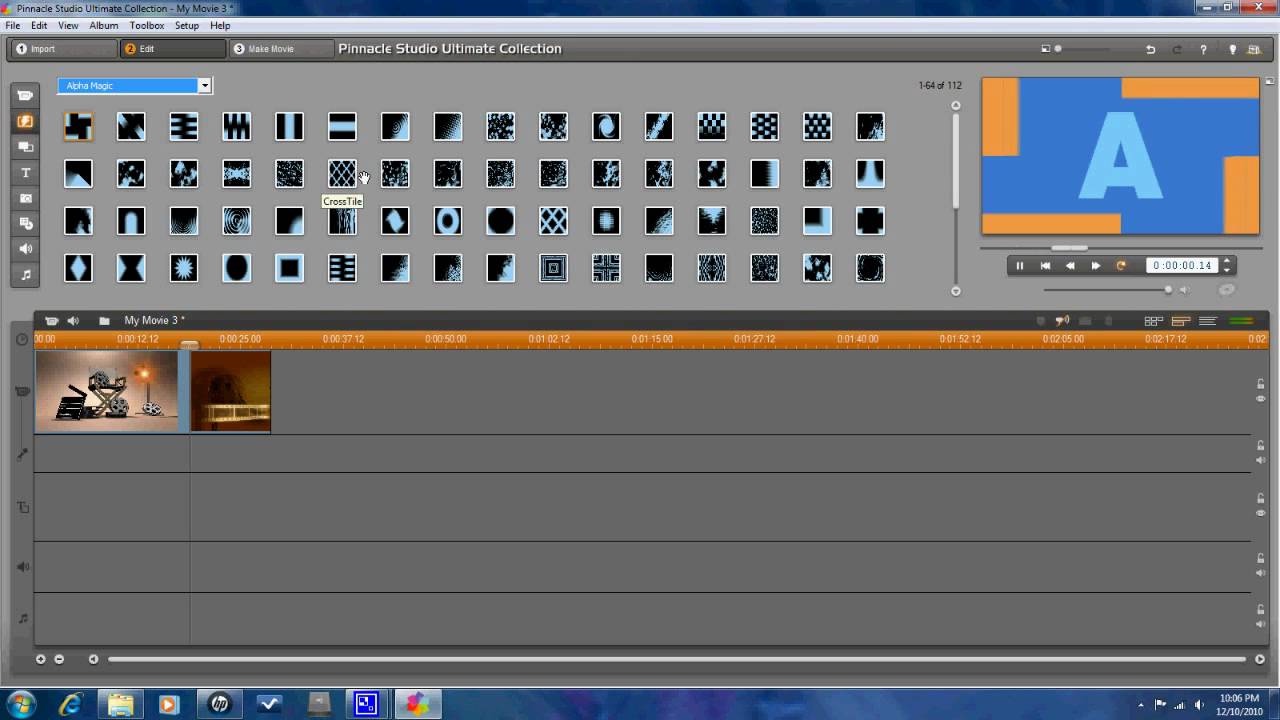Click the album scroll down arrow

tap(955, 291)
